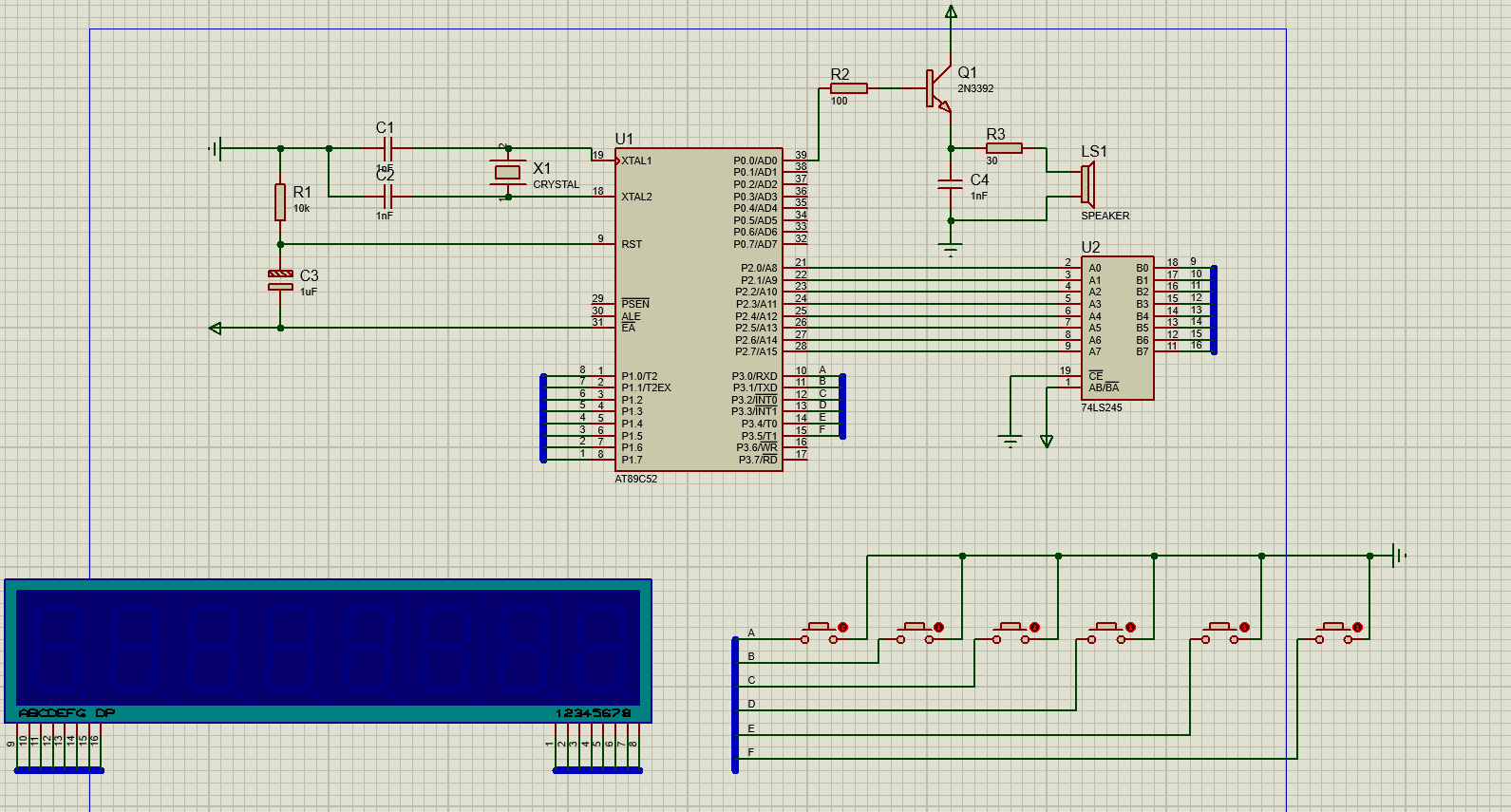Click the P3.0/RXD pin label
The height and width of the screenshot is (812, 1511).
tap(754, 376)
